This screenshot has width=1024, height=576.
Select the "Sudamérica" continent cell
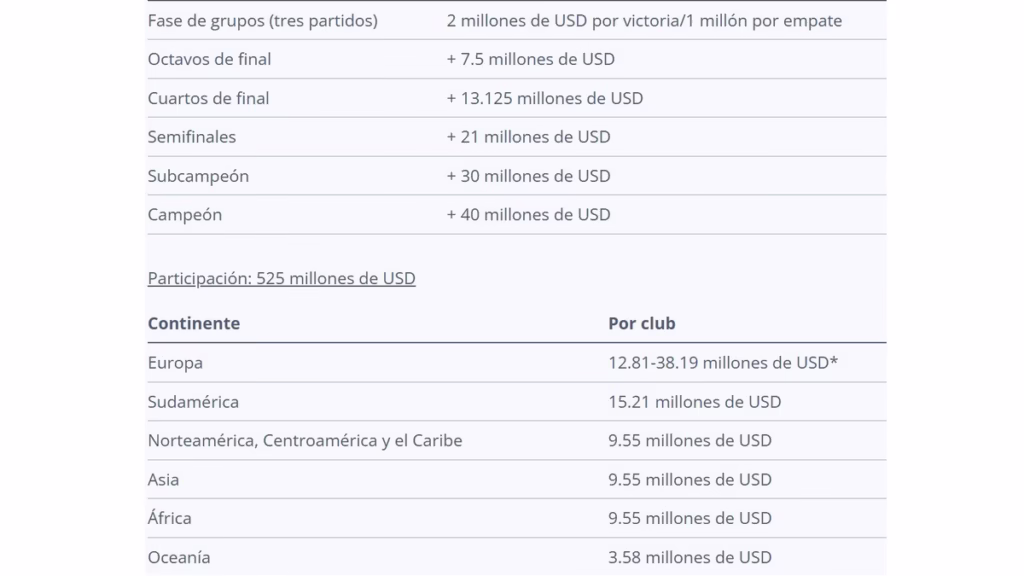tap(193, 401)
